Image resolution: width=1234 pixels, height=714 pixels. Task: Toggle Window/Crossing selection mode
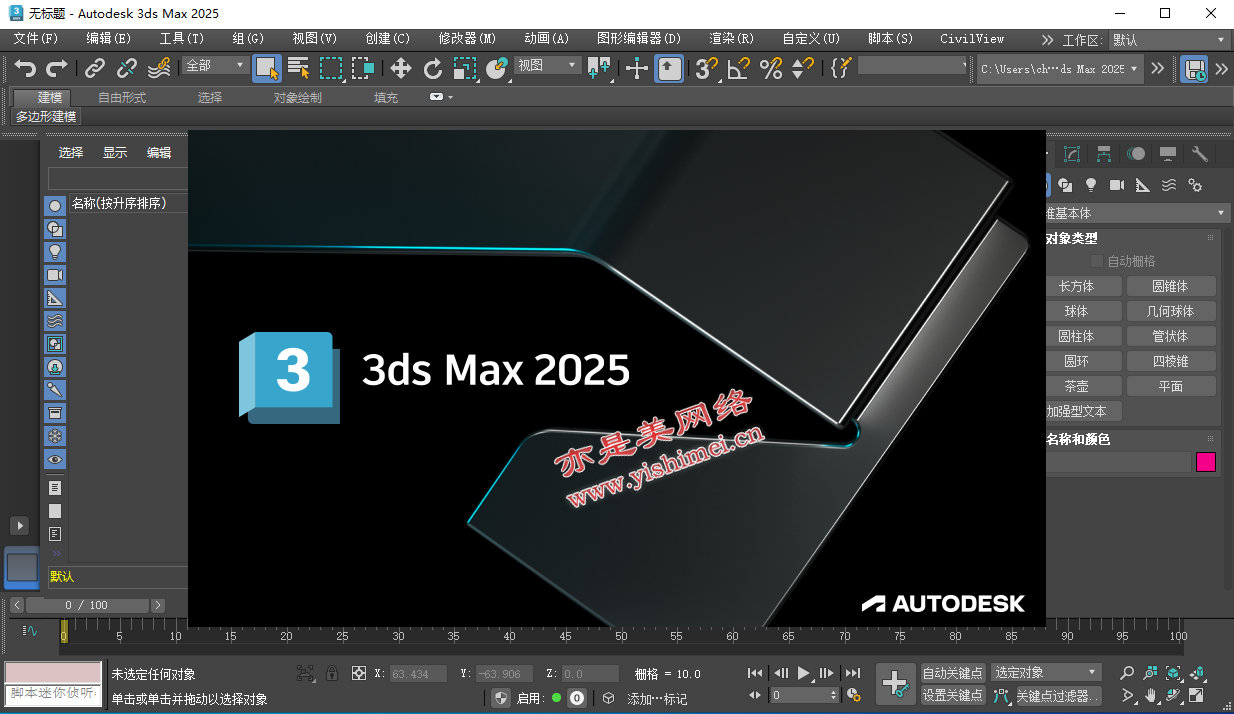363,68
